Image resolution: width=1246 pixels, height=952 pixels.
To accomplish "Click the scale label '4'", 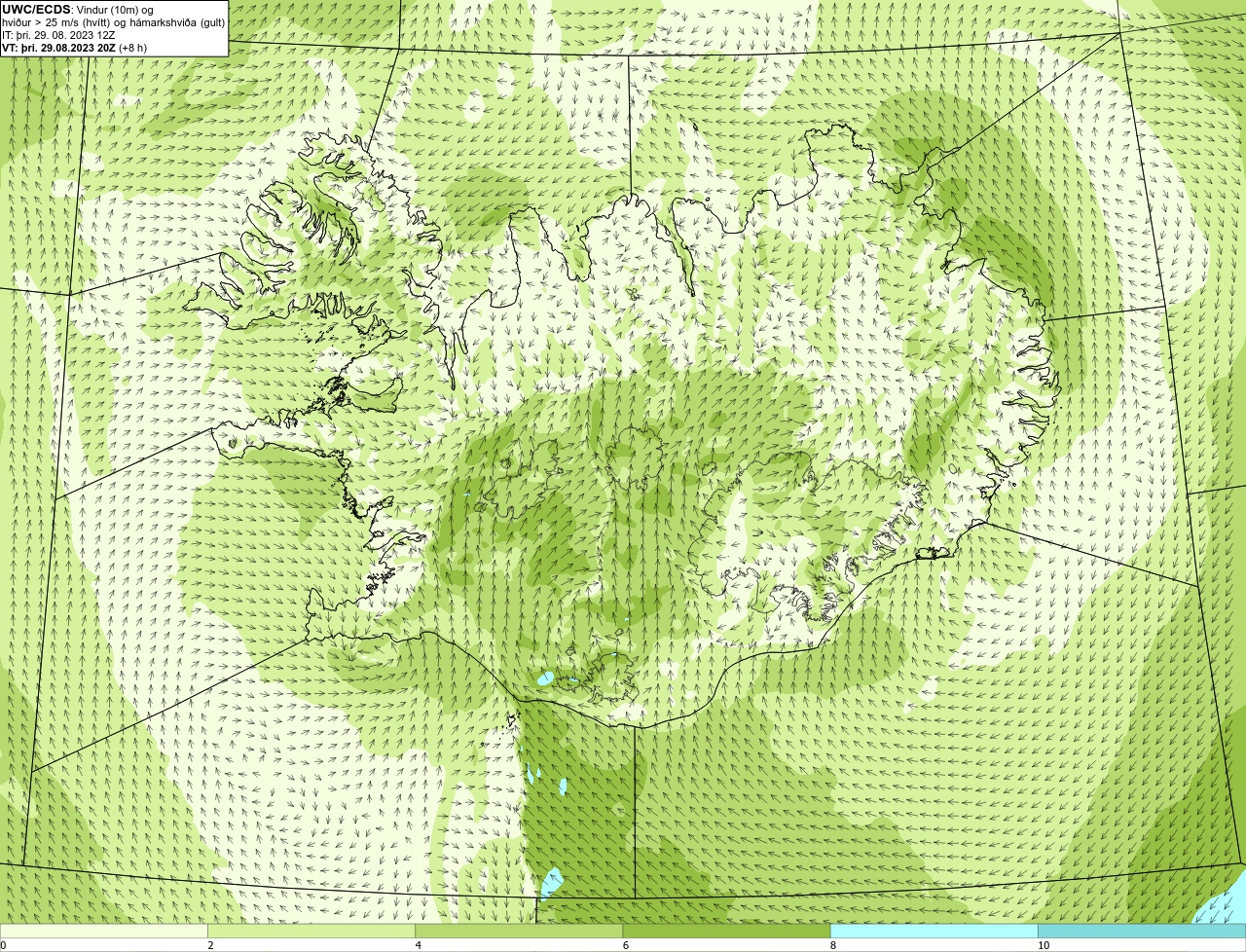I will click(419, 945).
